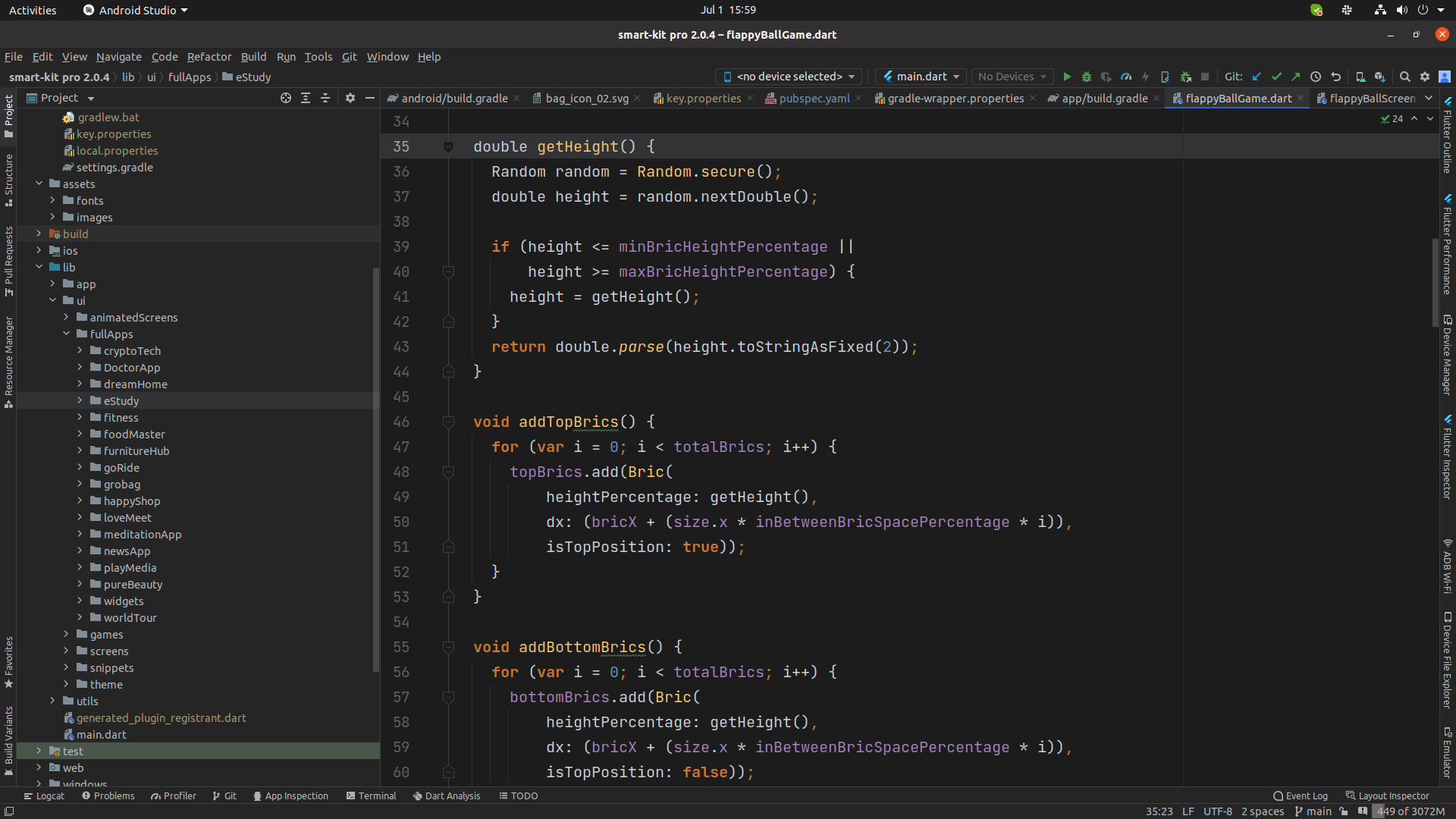
Task: Open Project panel options gear
Action: pyautogui.click(x=350, y=98)
